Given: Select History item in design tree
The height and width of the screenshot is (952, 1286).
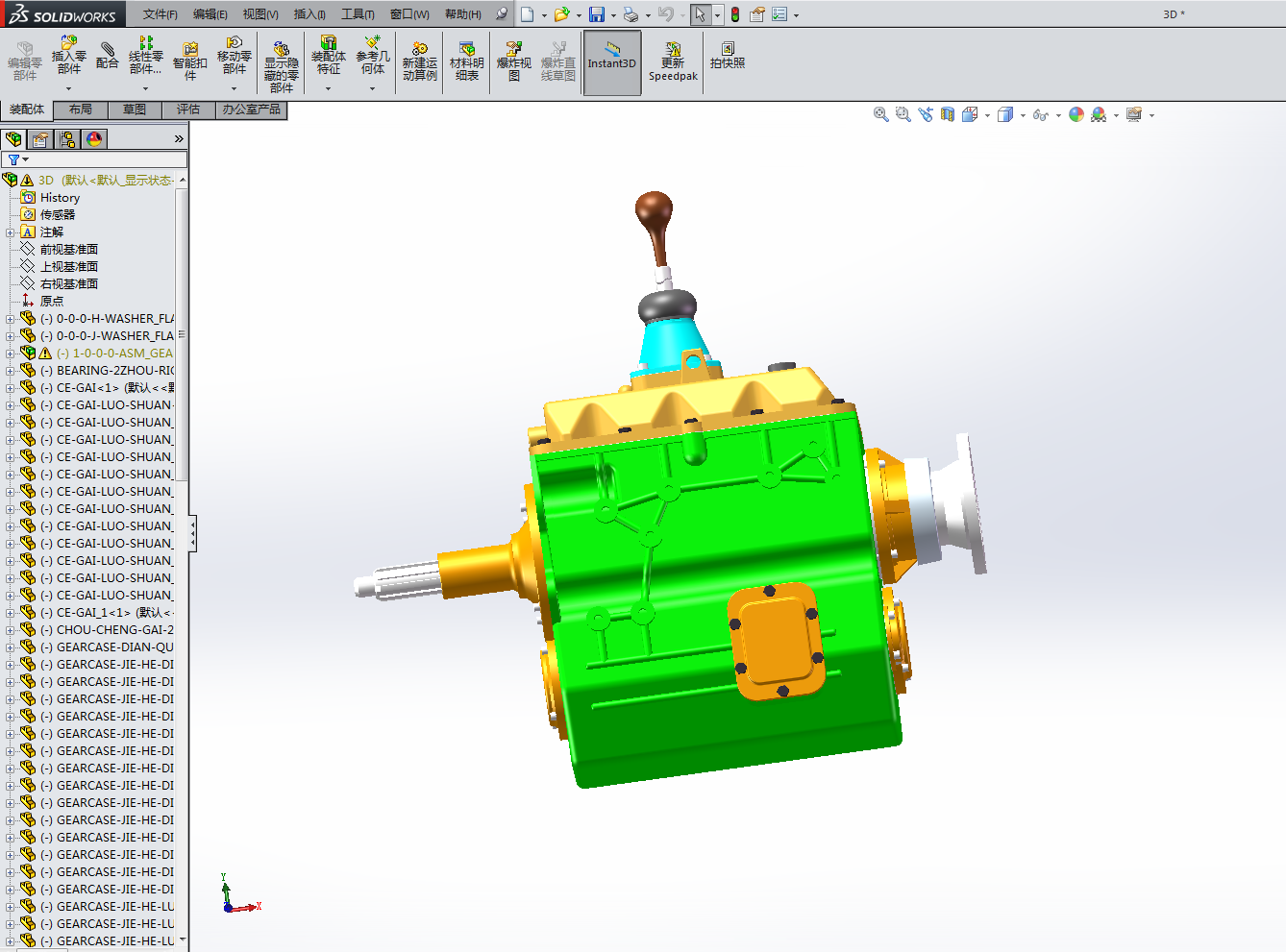Looking at the screenshot, I should click(60, 198).
